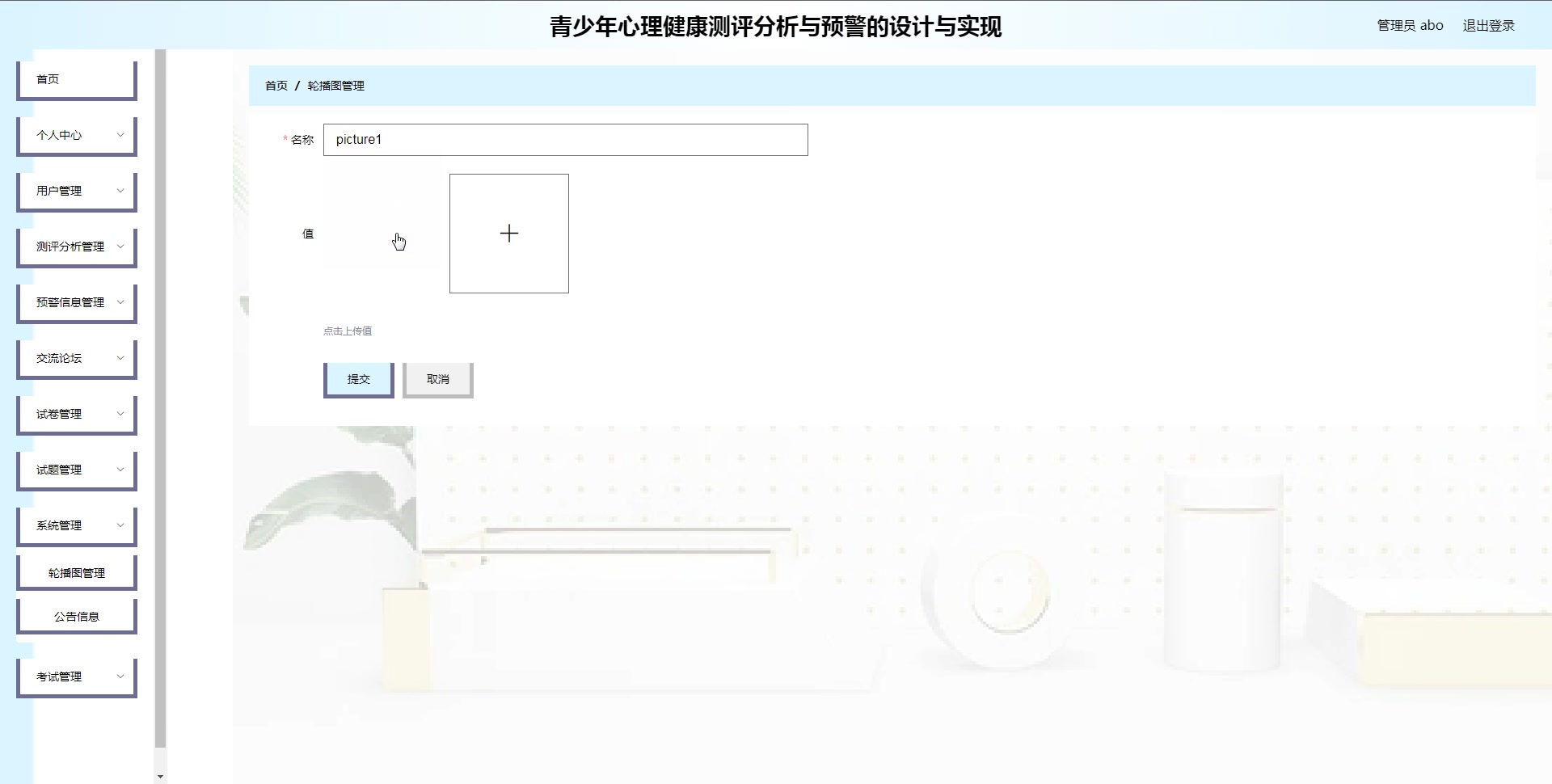Click the 提交 submit button
Screen dimensions: 1552x784
(x=358, y=377)
